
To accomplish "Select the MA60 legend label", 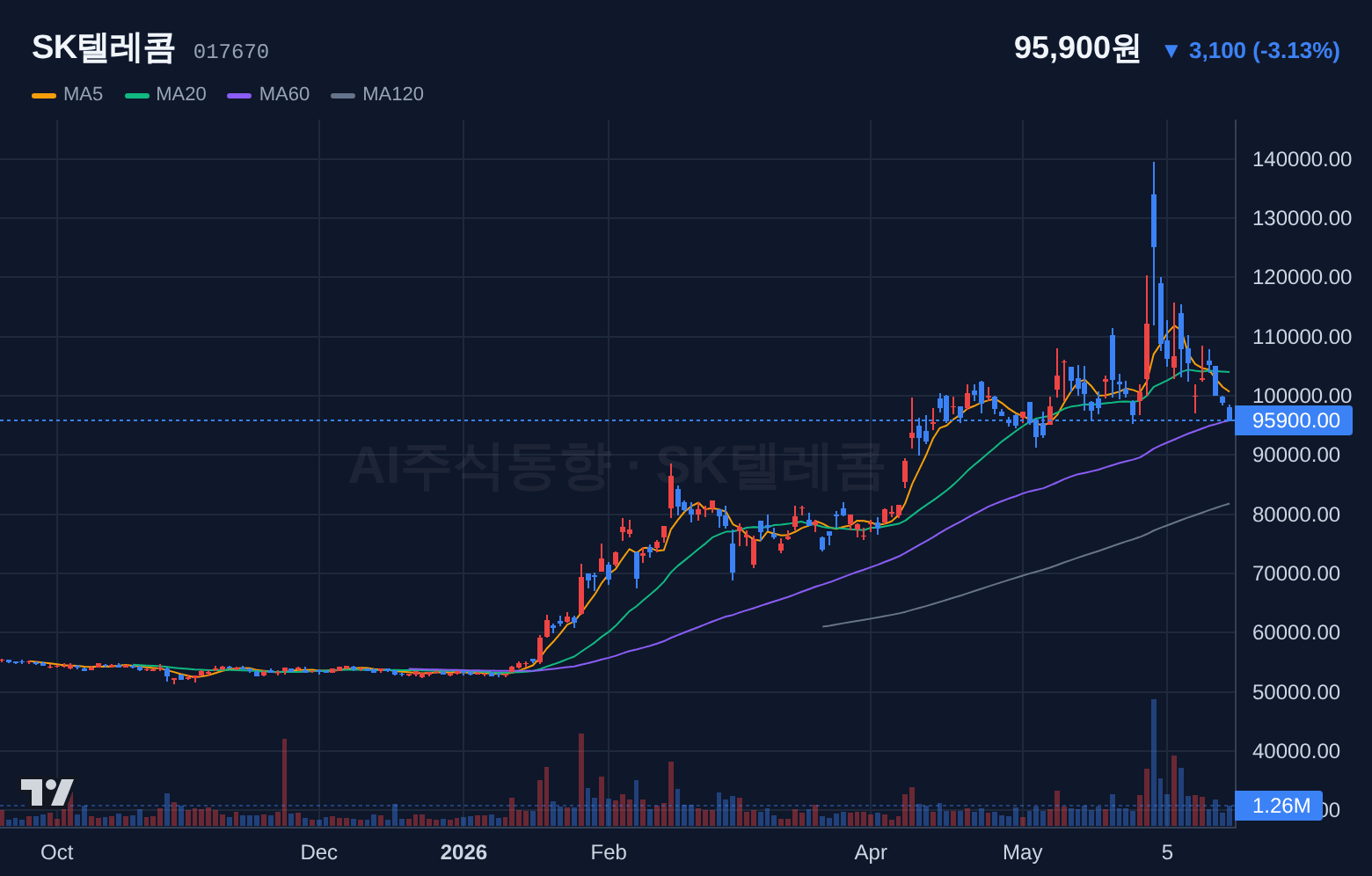I will click(x=284, y=94).
